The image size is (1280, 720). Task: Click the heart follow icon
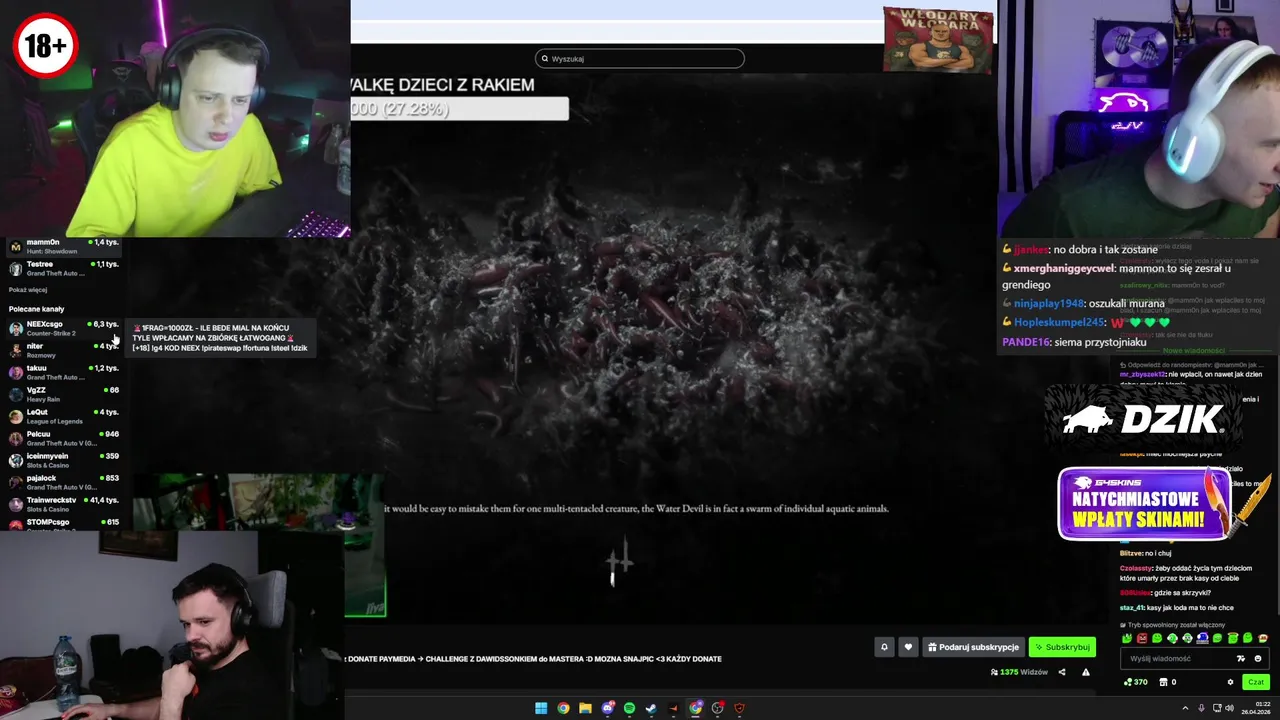(x=908, y=647)
